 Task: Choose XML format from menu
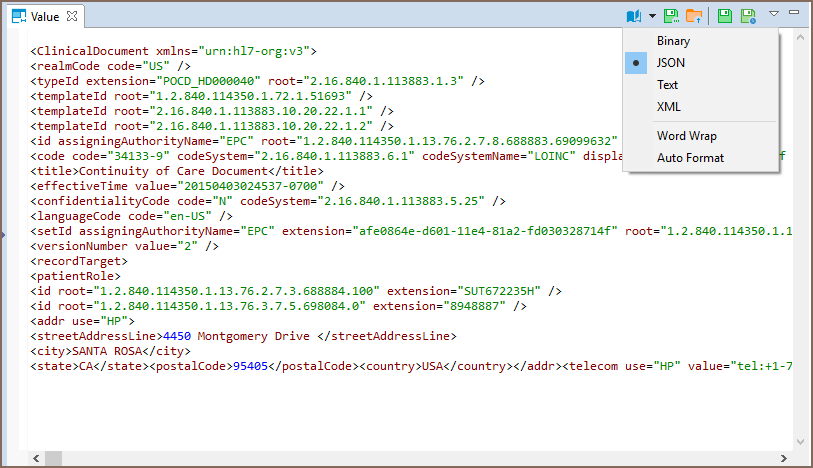tap(668, 107)
